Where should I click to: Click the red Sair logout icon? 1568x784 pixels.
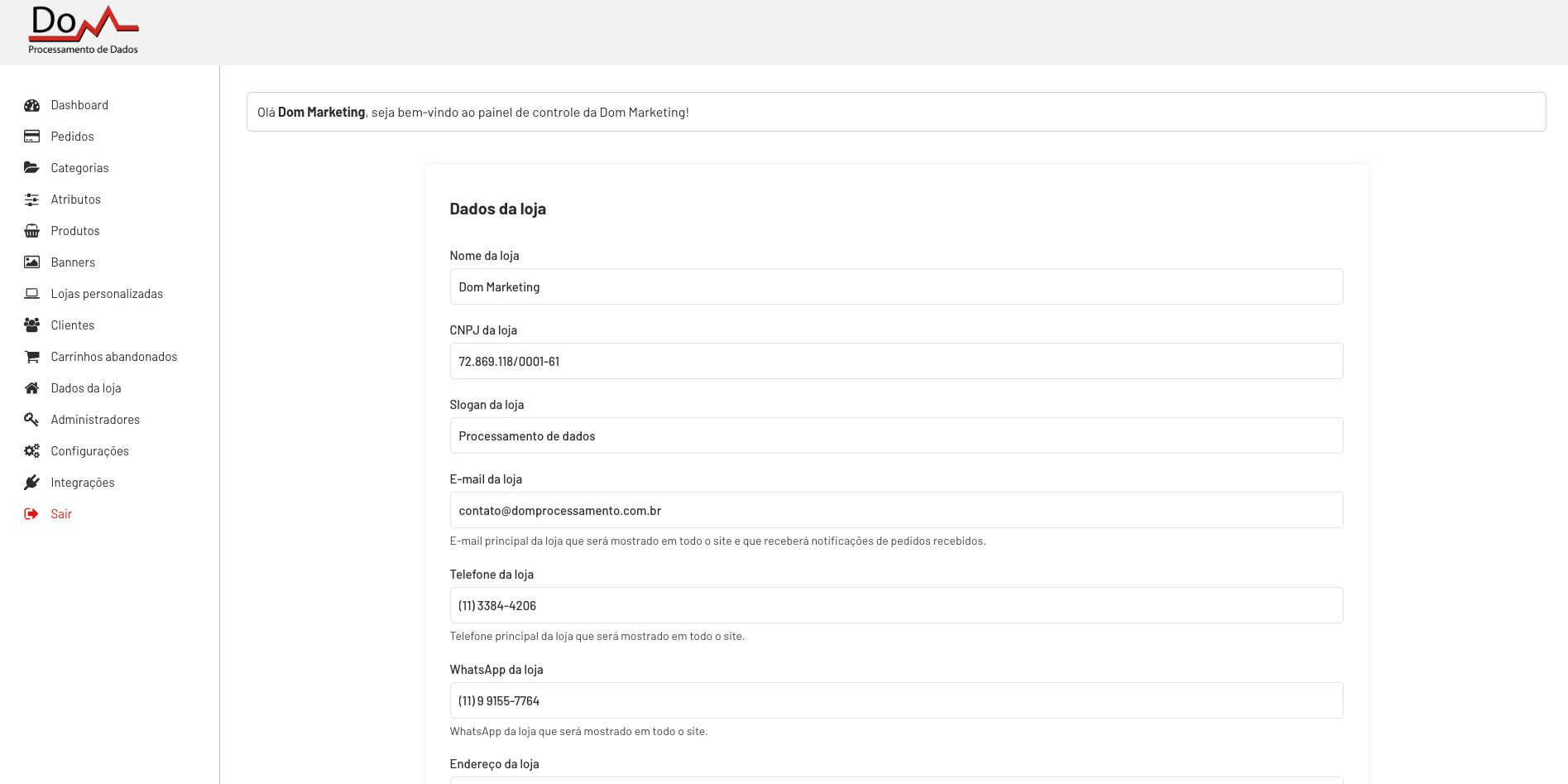pos(31,514)
